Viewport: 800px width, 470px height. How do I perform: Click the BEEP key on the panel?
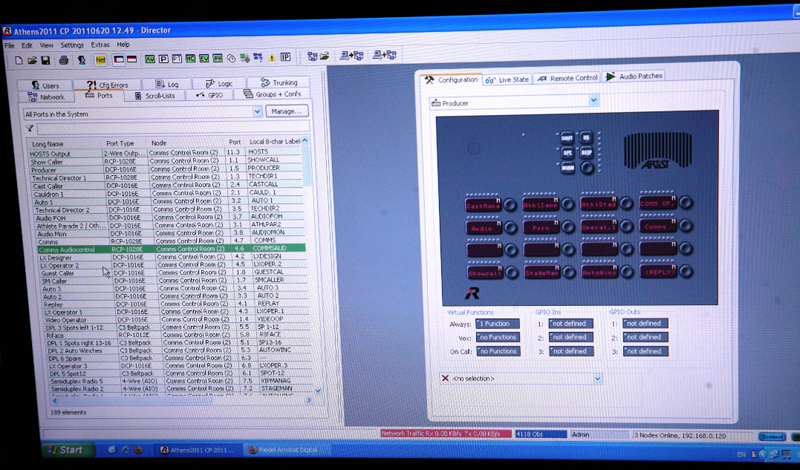pyautogui.click(x=587, y=152)
